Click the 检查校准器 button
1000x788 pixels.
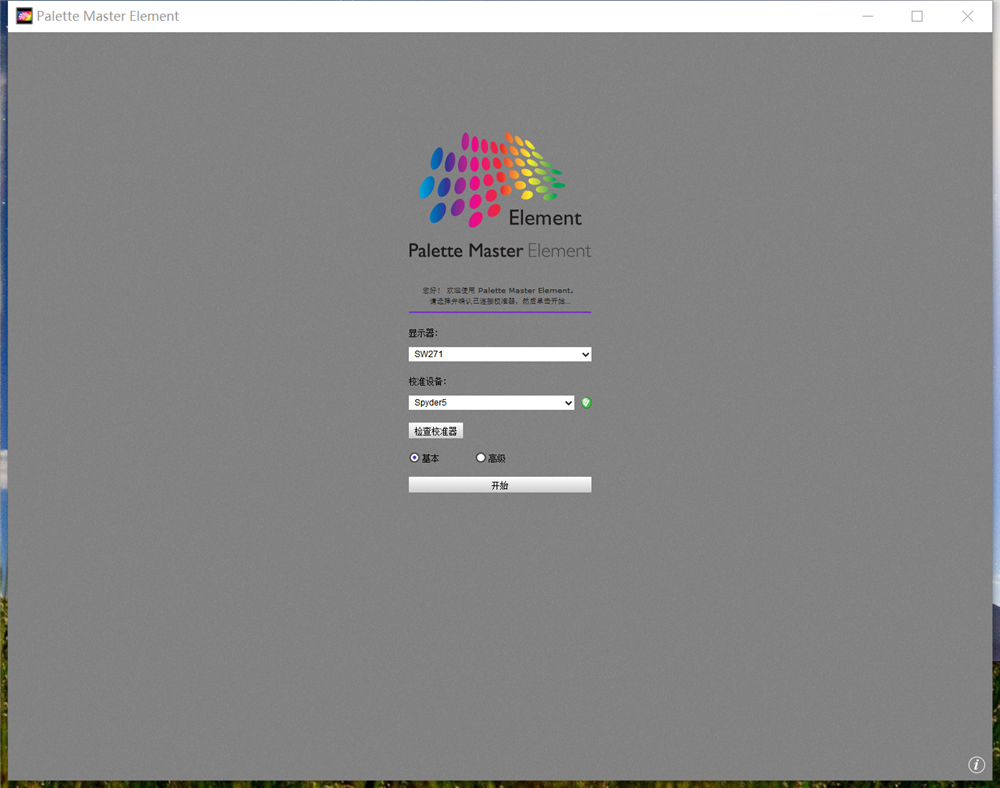[x=436, y=431]
